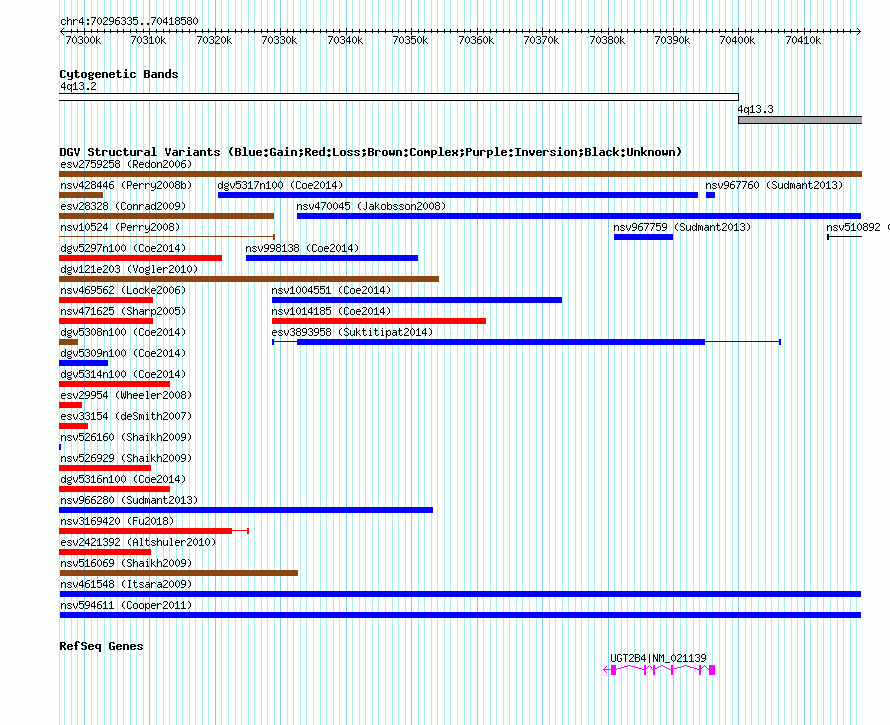This screenshot has width=890, height=725.
Task: Click nsv471625 (Sharp2005) label
Action: point(123,311)
